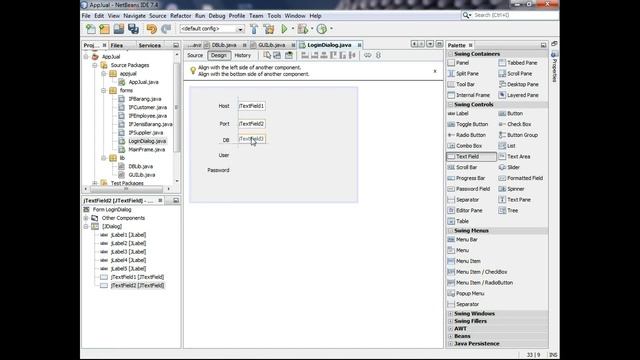The width and height of the screenshot is (640, 360).
Task: Select jTextField1 on the design canvas
Action: 252,106
